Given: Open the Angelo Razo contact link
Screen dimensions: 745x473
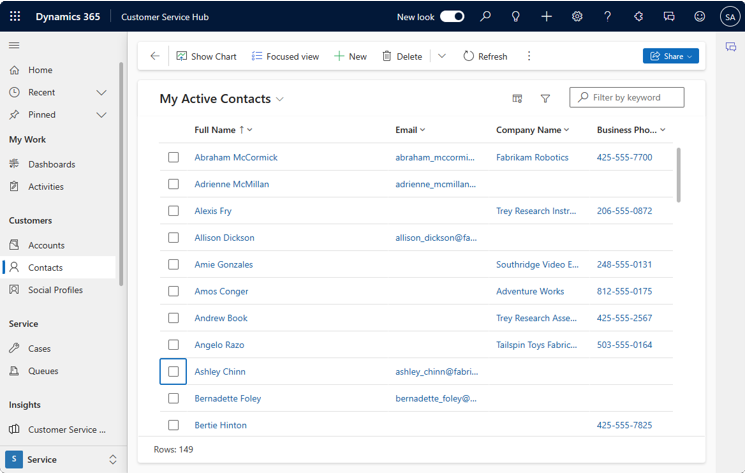Looking at the screenshot, I should (x=219, y=345).
